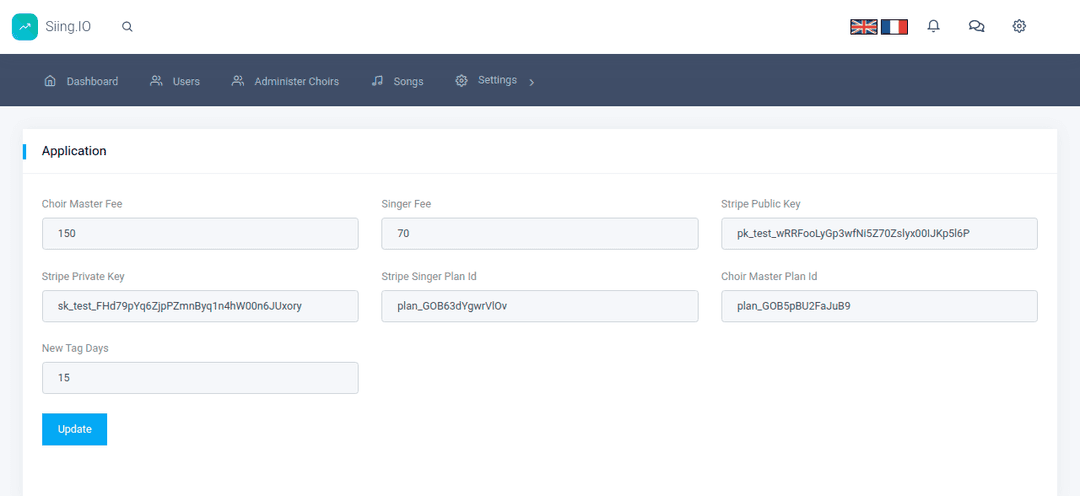Click the Siing.IO logo icon
The image size is (1080, 496).
click(25, 27)
